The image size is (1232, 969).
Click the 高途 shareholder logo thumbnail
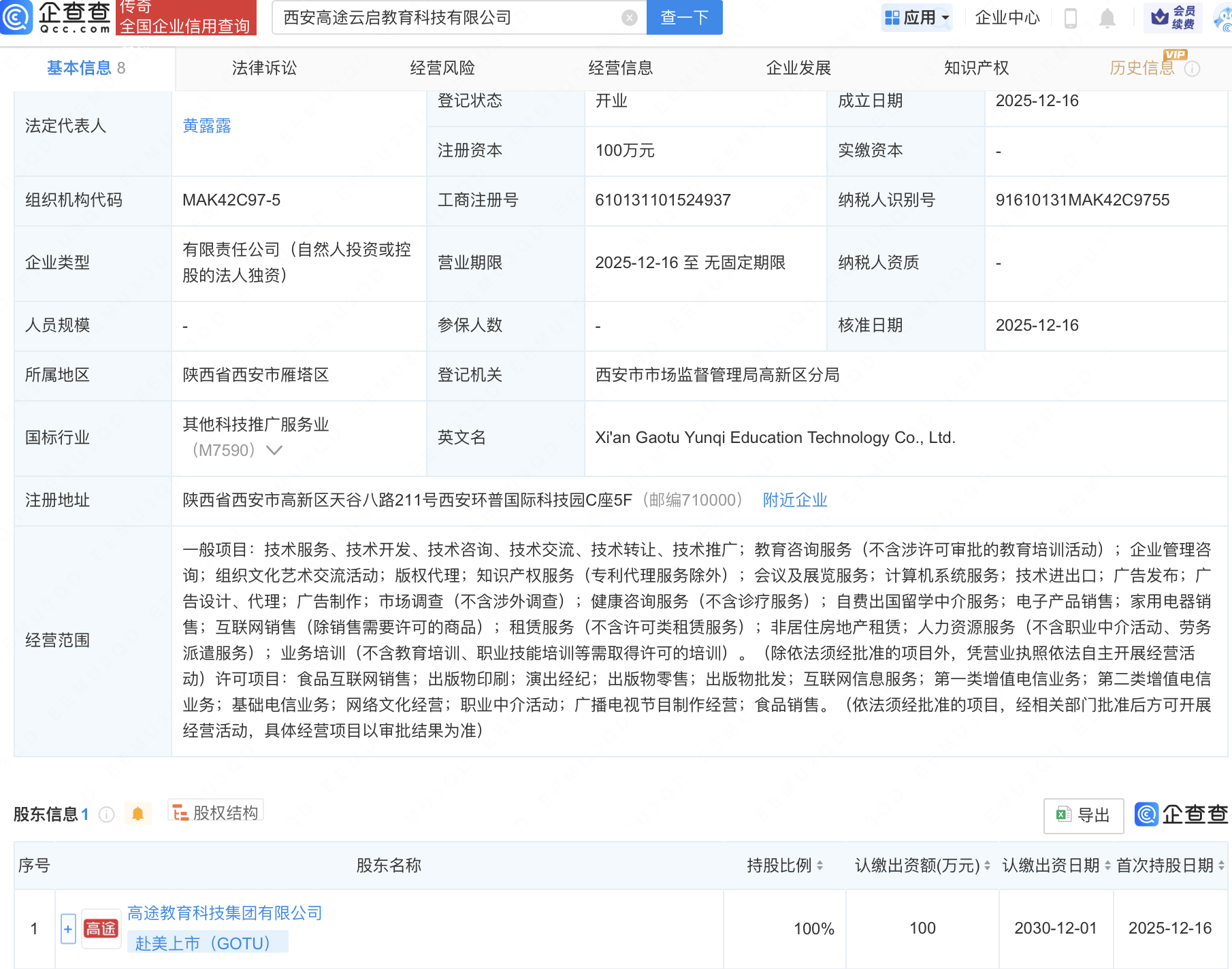tap(101, 929)
